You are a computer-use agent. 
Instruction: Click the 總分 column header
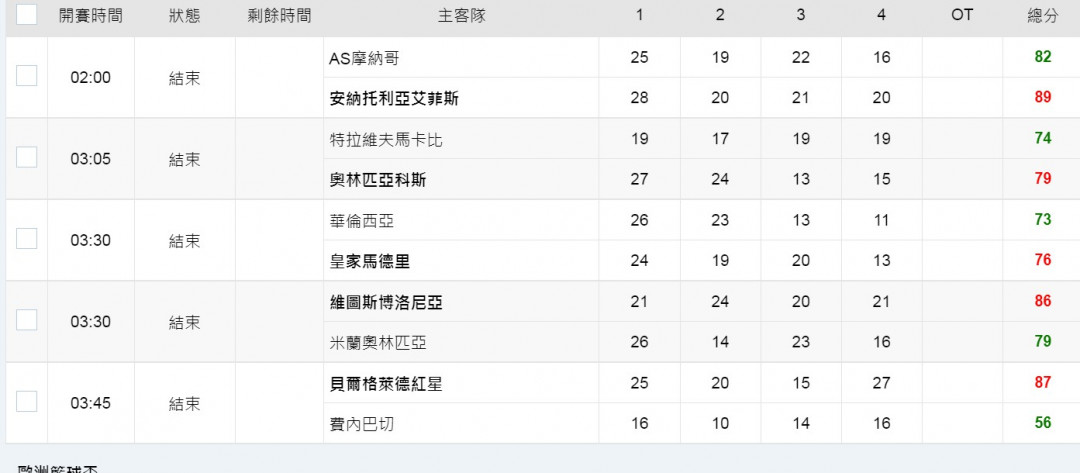tap(1042, 16)
